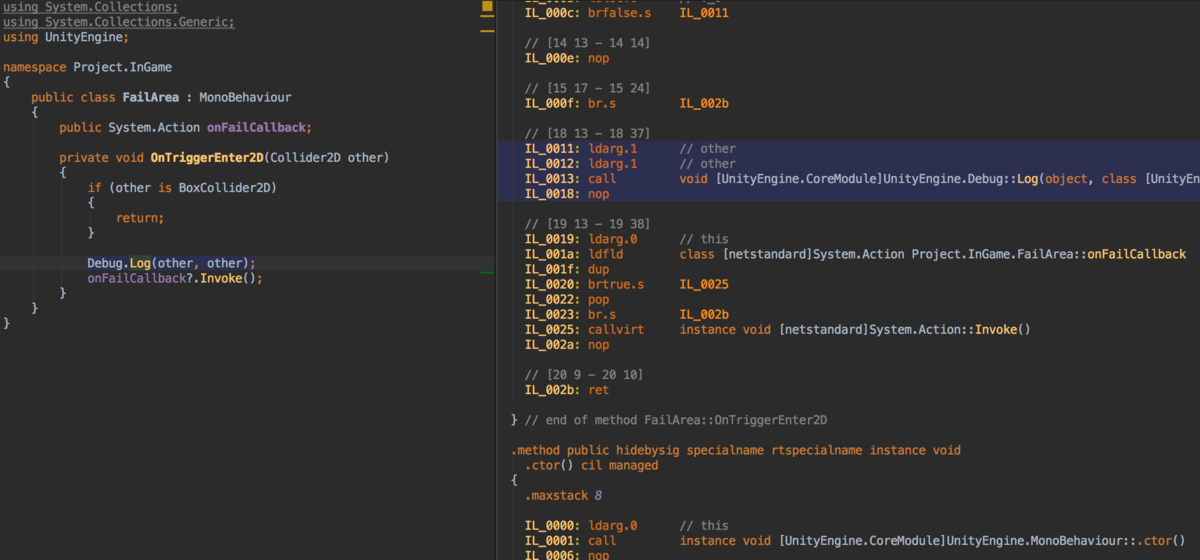
Task: Click the '// [14 13 - 14 14]' comment
Action: click(x=588, y=44)
